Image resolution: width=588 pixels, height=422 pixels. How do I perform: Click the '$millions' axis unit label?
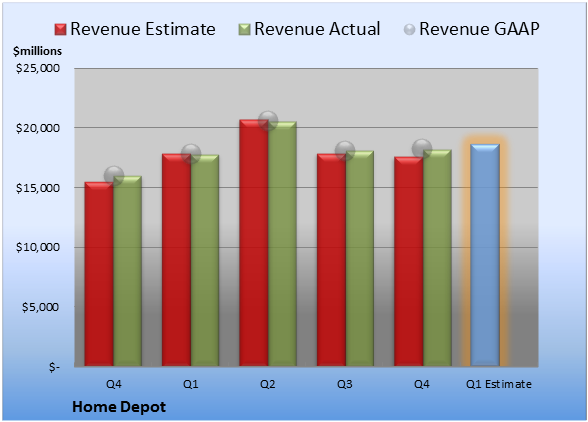(37, 51)
